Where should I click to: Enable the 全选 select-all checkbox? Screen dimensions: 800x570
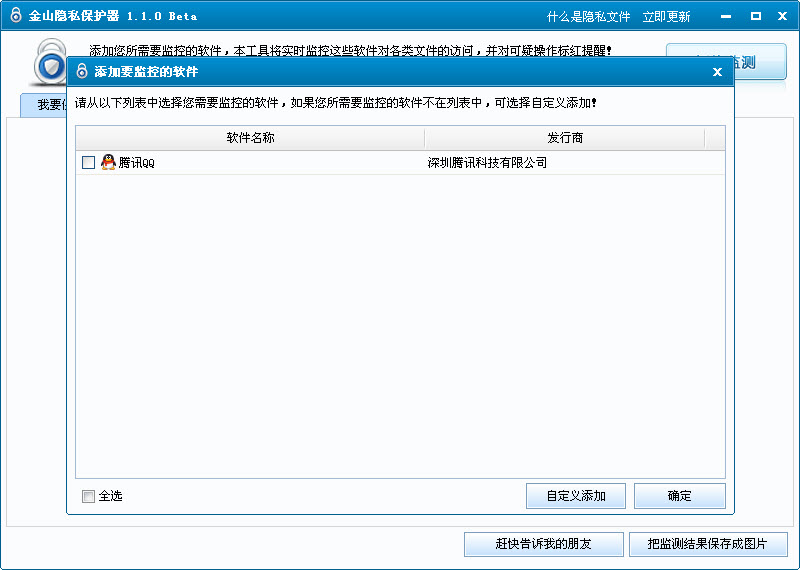(88, 496)
